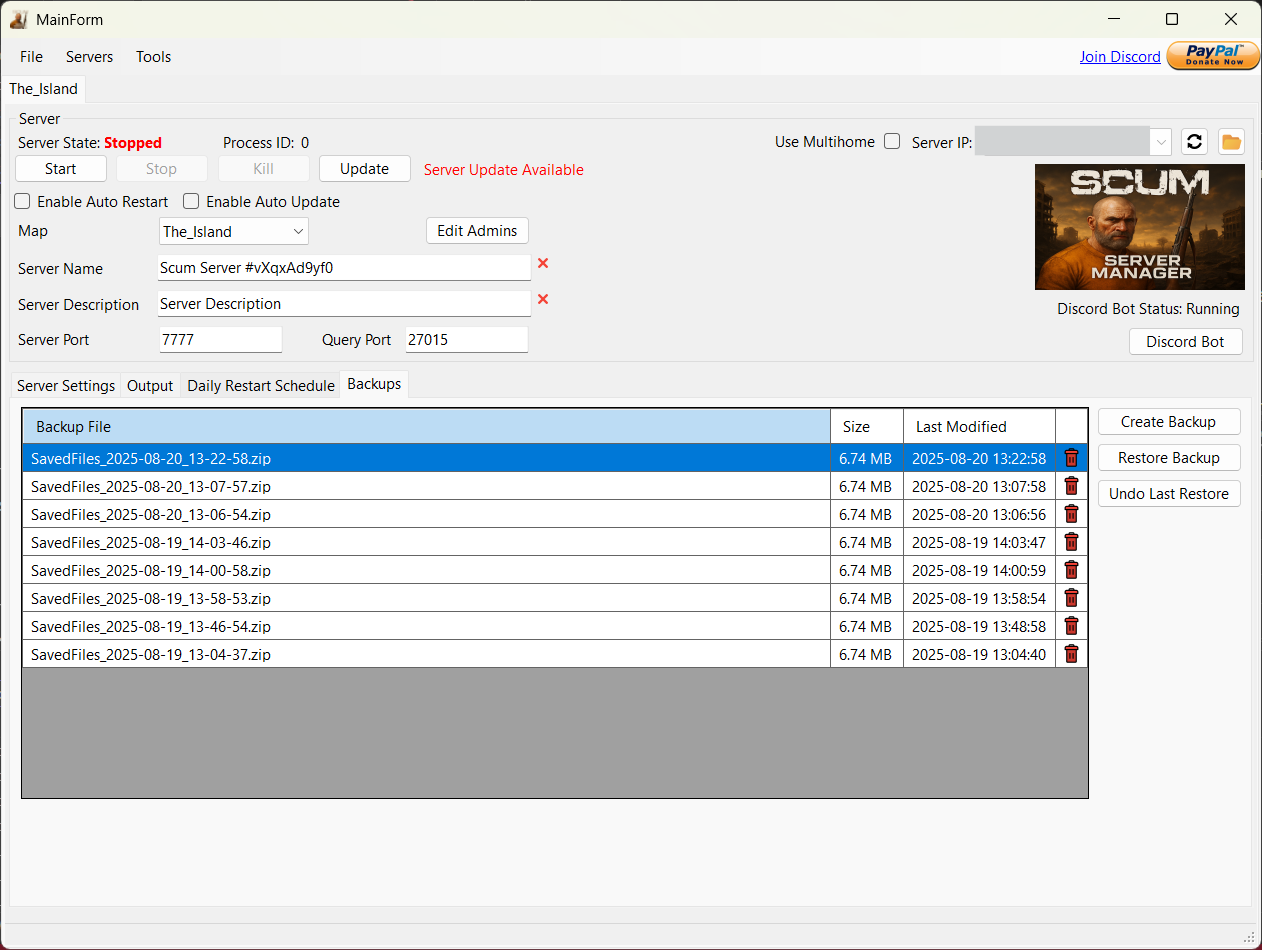The image size is (1262, 950).
Task: Open the server folder icon
Action: click(x=1231, y=142)
